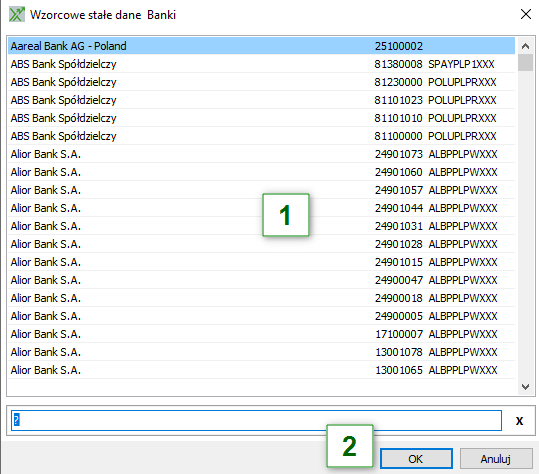This screenshot has width=539, height=474.
Task: Click the scrollbar down arrow
Action: pos(525,387)
